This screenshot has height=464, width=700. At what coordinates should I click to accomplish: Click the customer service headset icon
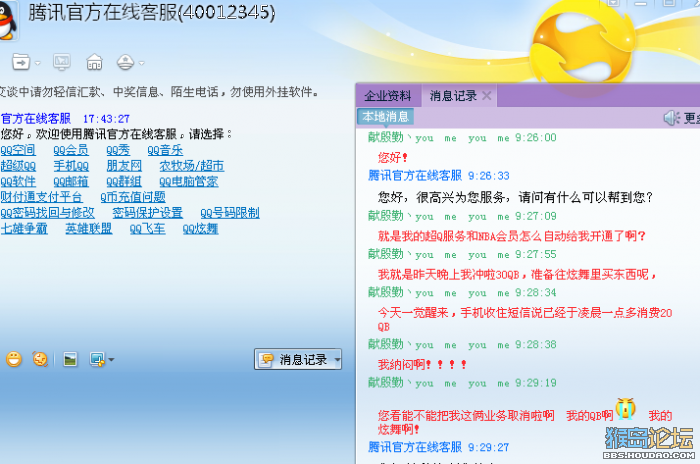coord(125,62)
